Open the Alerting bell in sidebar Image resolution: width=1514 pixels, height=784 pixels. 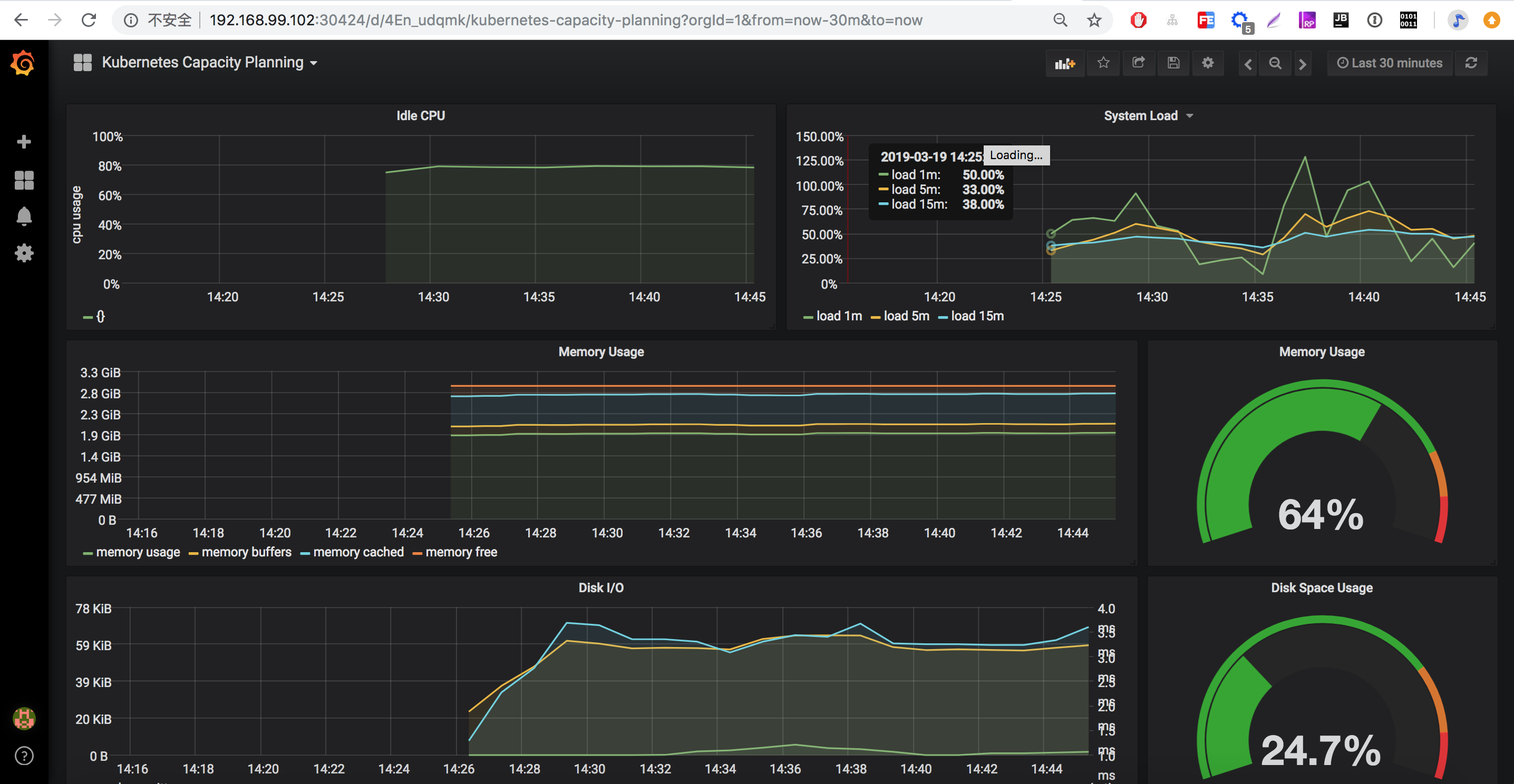click(24, 217)
